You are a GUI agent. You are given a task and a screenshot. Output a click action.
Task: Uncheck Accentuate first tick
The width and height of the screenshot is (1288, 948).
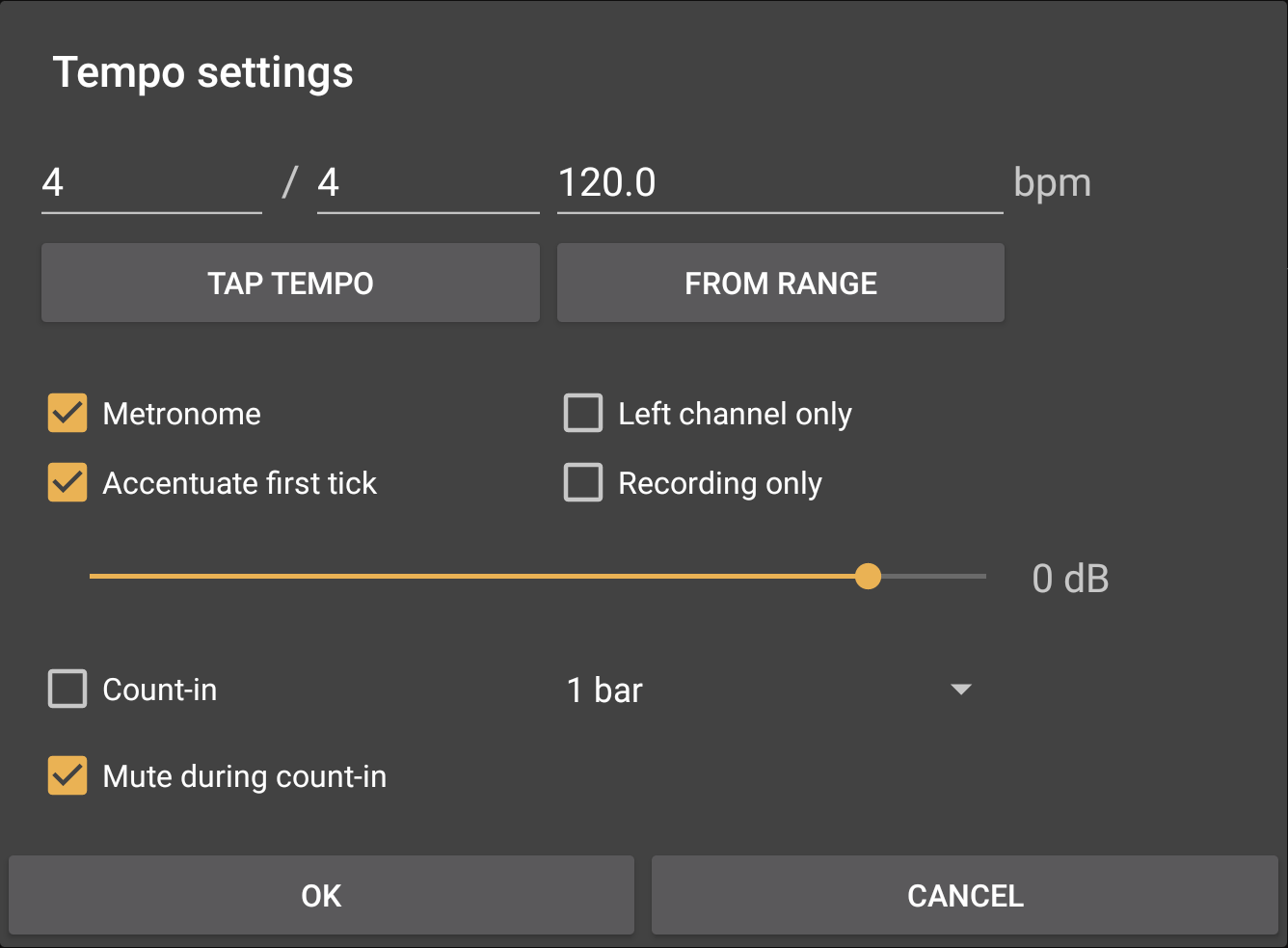point(67,483)
